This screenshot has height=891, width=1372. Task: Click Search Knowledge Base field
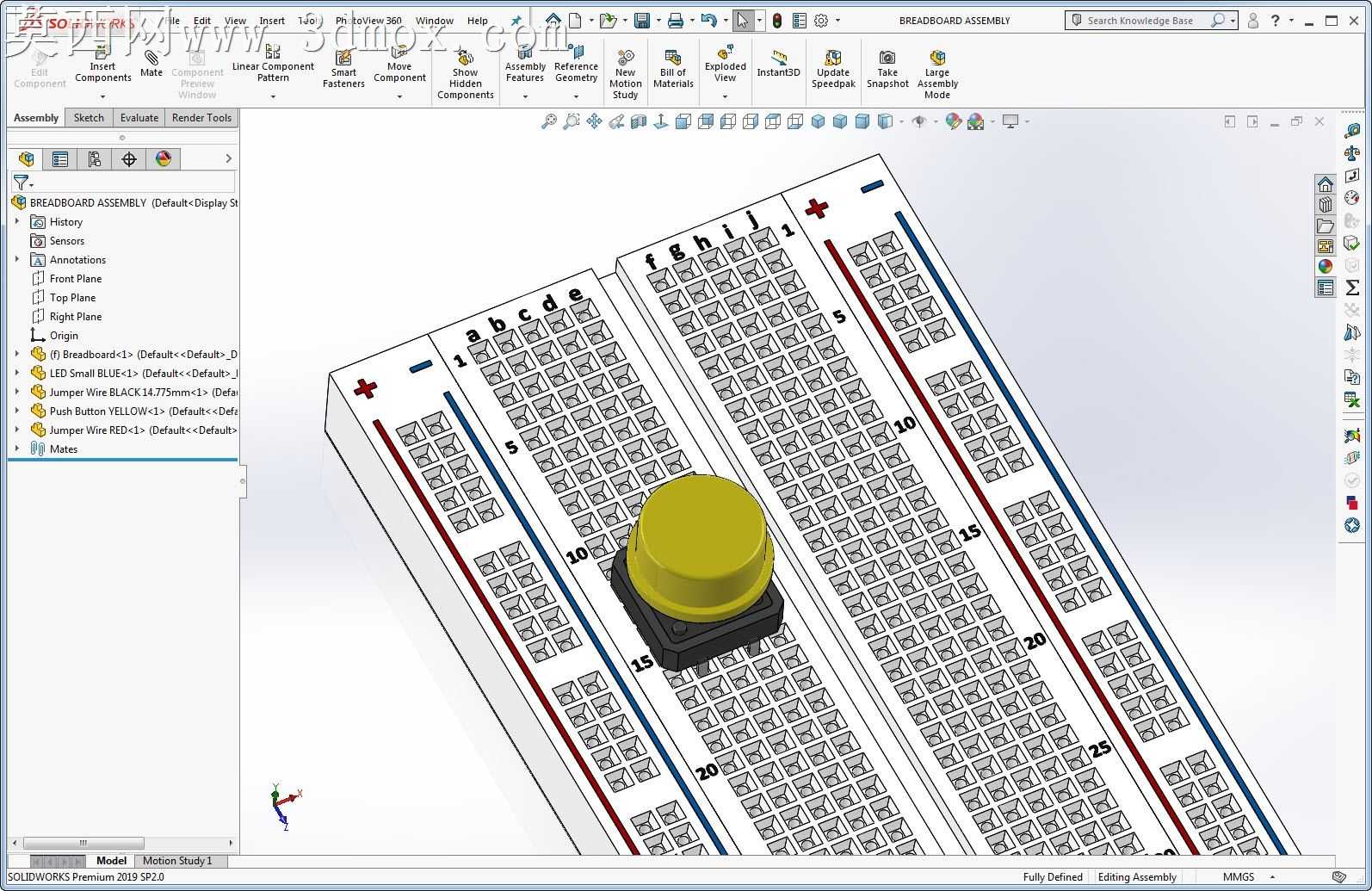click(1140, 21)
